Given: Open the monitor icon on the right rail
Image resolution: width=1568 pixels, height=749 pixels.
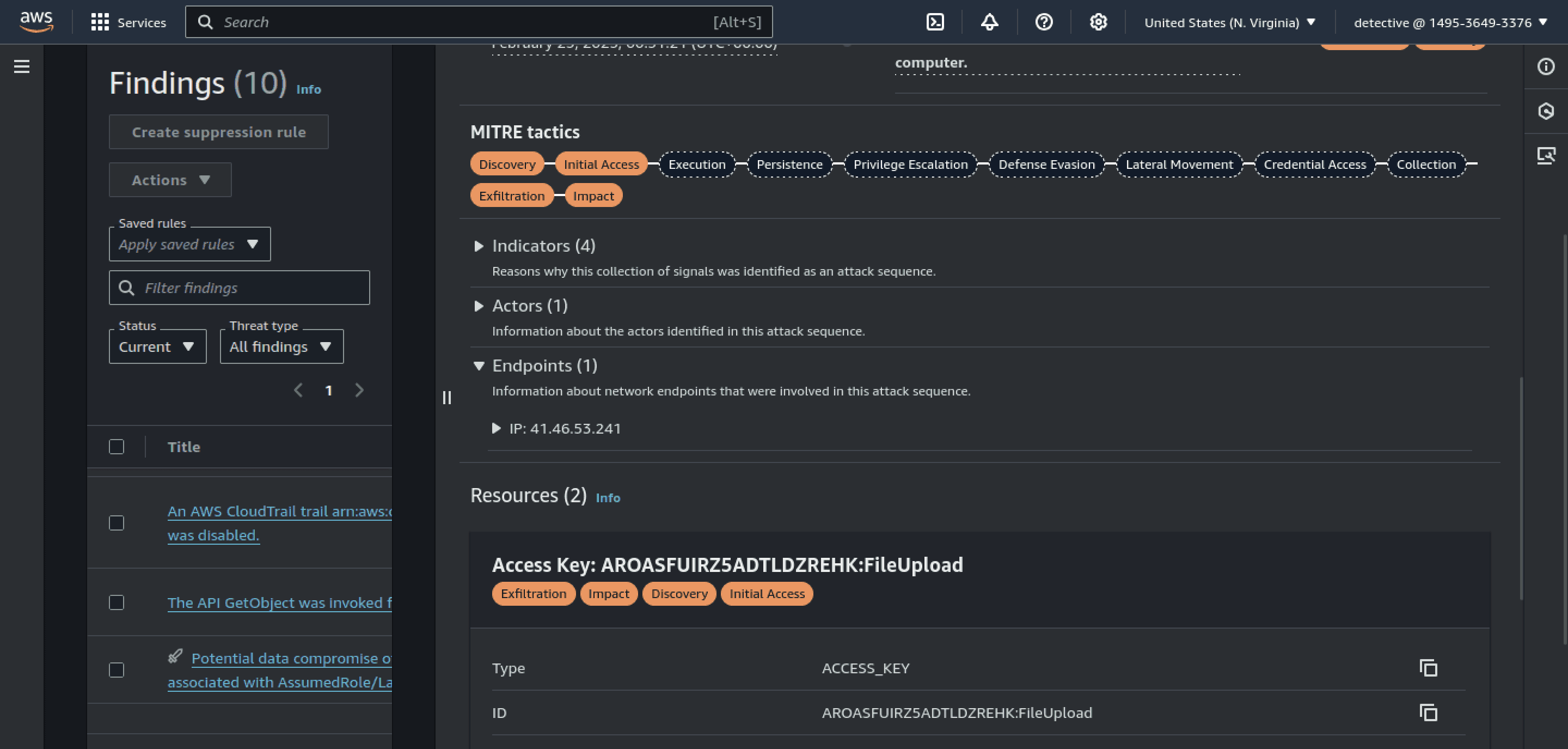Looking at the screenshot, I should (x=1546, y=156).
